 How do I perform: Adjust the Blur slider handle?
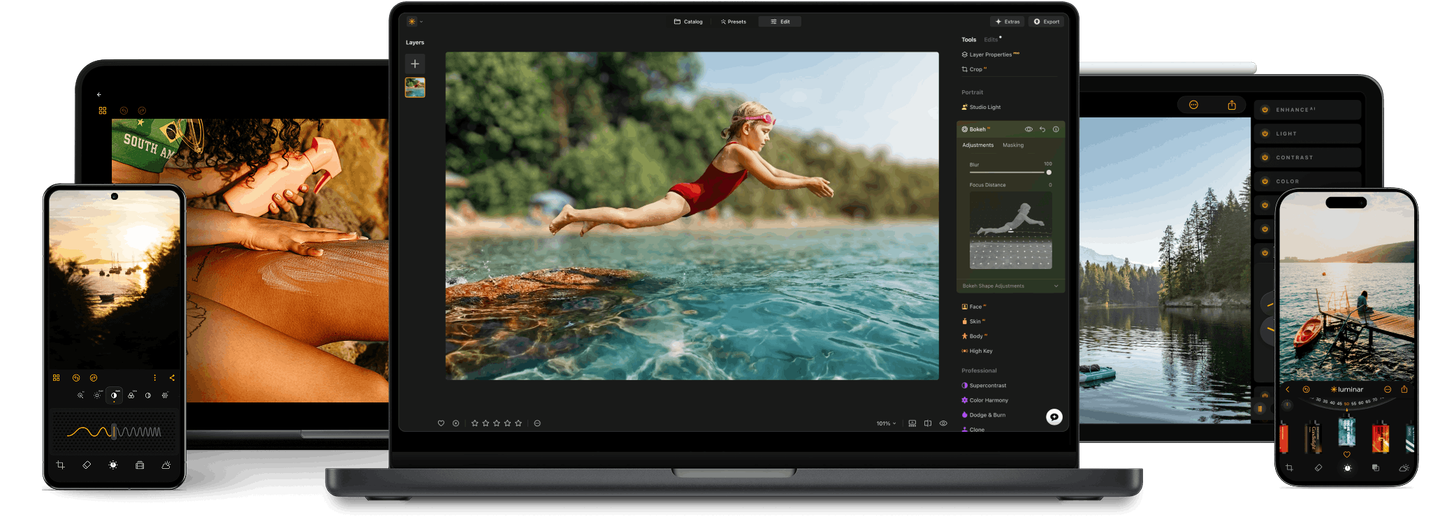(1049, 172)
